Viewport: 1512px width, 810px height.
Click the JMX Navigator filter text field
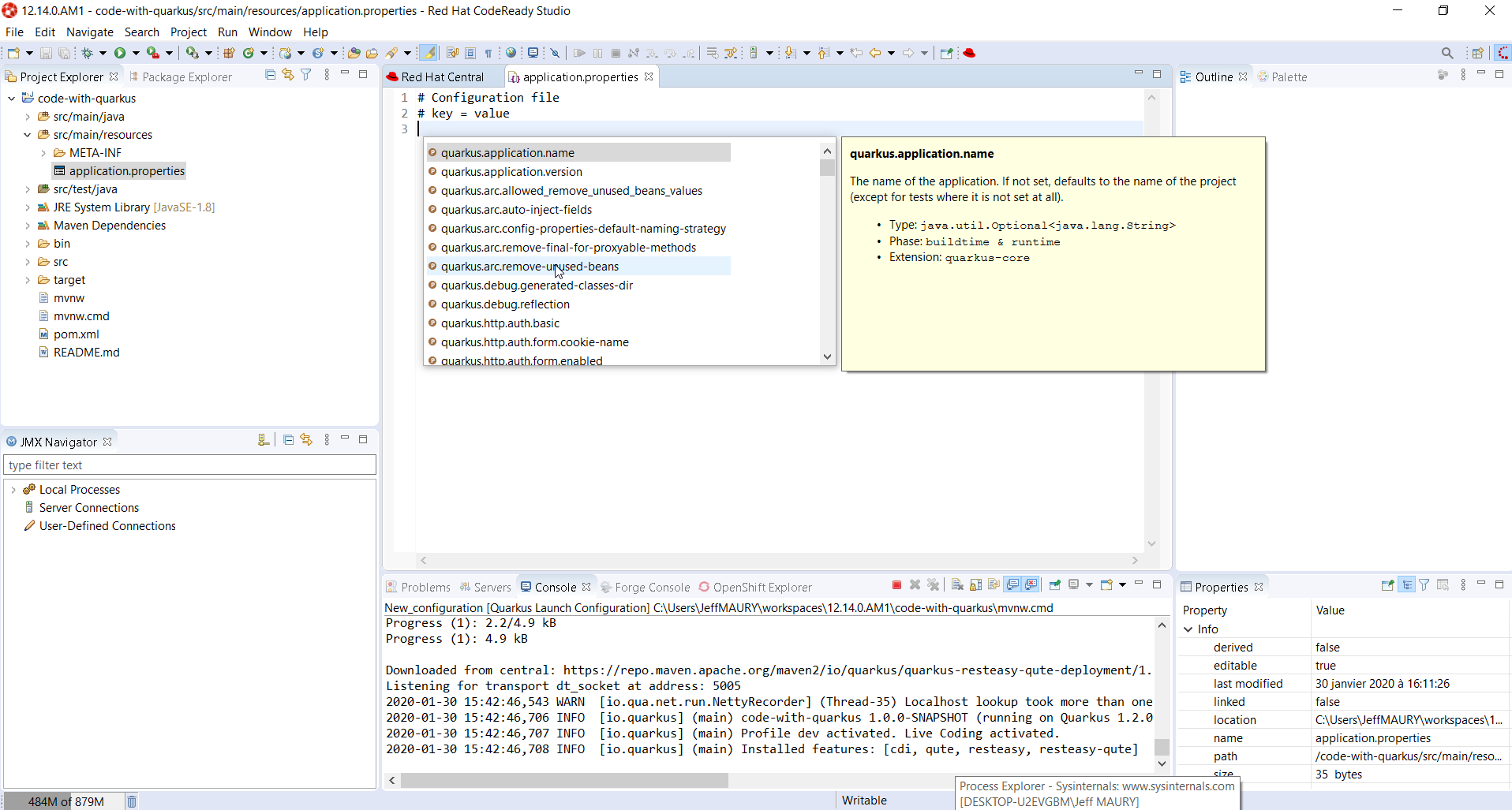(x=189, y=465)
